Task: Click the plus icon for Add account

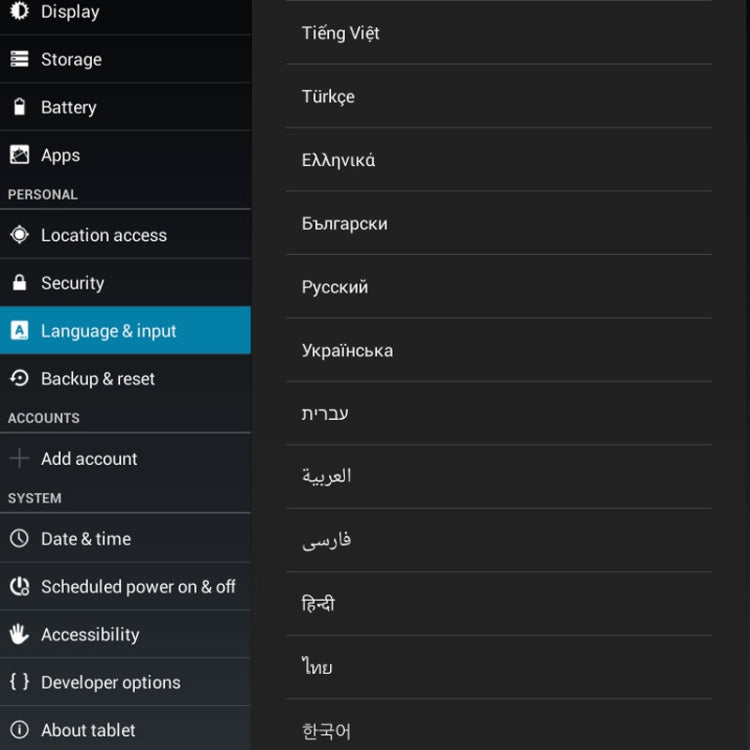Action: click(19, 458)
